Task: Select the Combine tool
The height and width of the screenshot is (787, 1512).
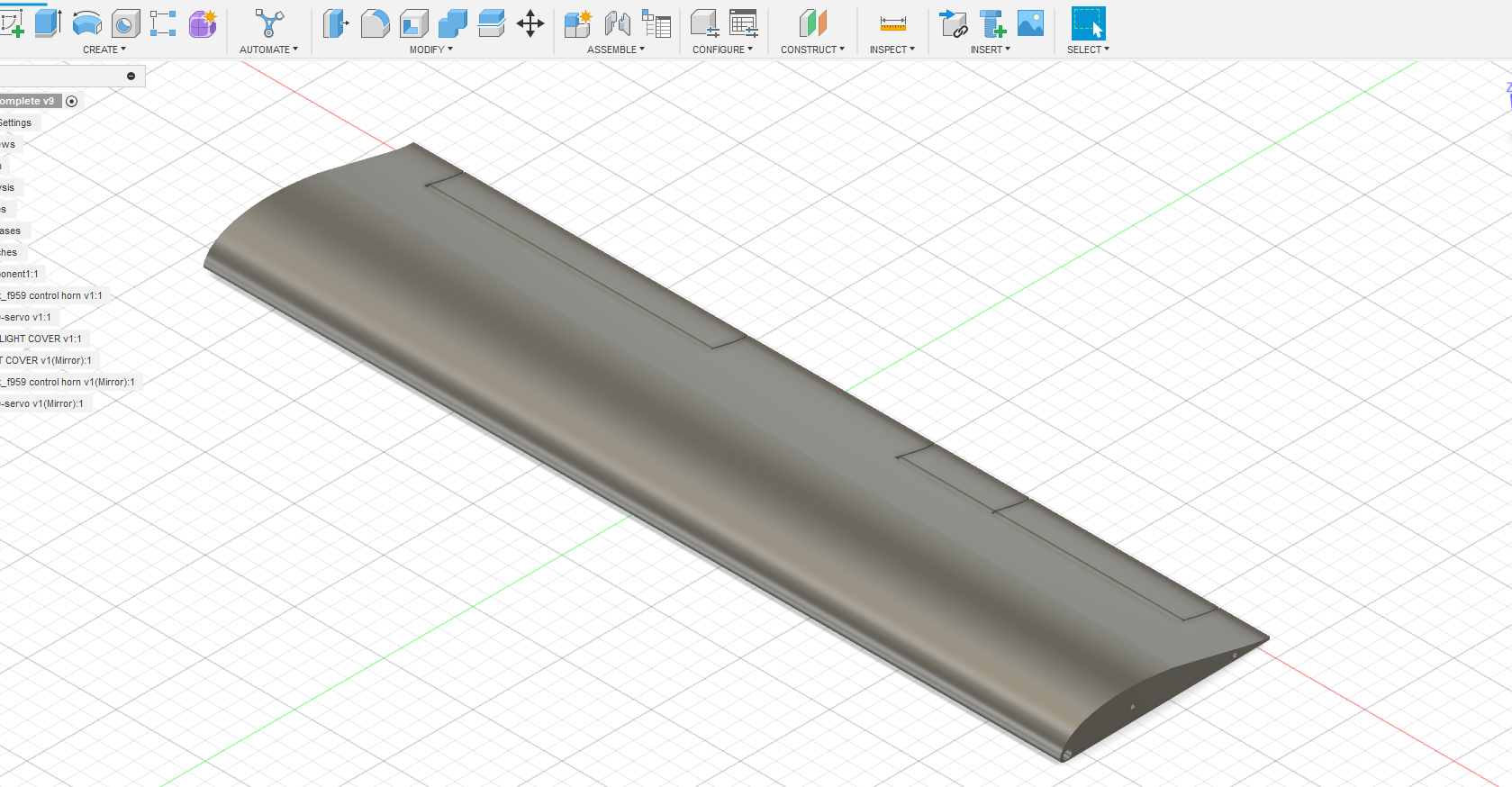Action: point(453,23)
